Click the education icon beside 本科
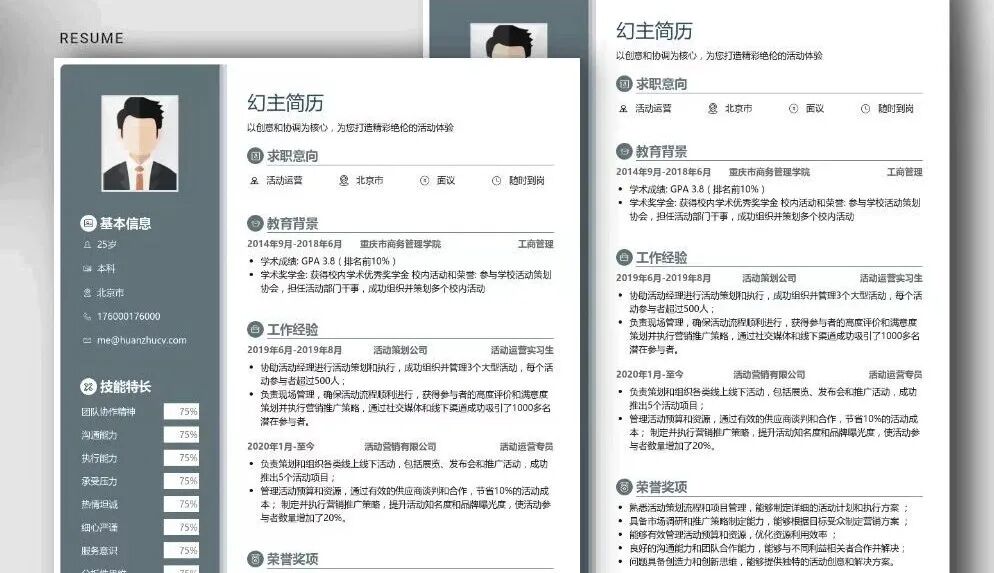 pos(87,269)
